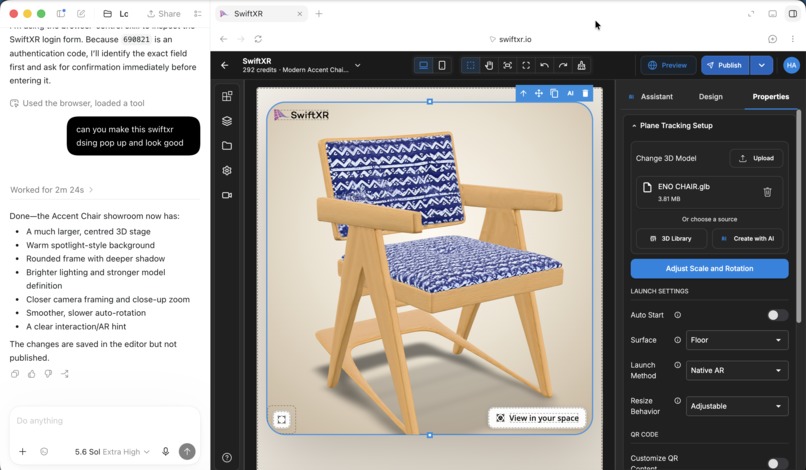The image size is (806, 470).
Task: Open the Layers panel in the sidebar
Action: 227,121
